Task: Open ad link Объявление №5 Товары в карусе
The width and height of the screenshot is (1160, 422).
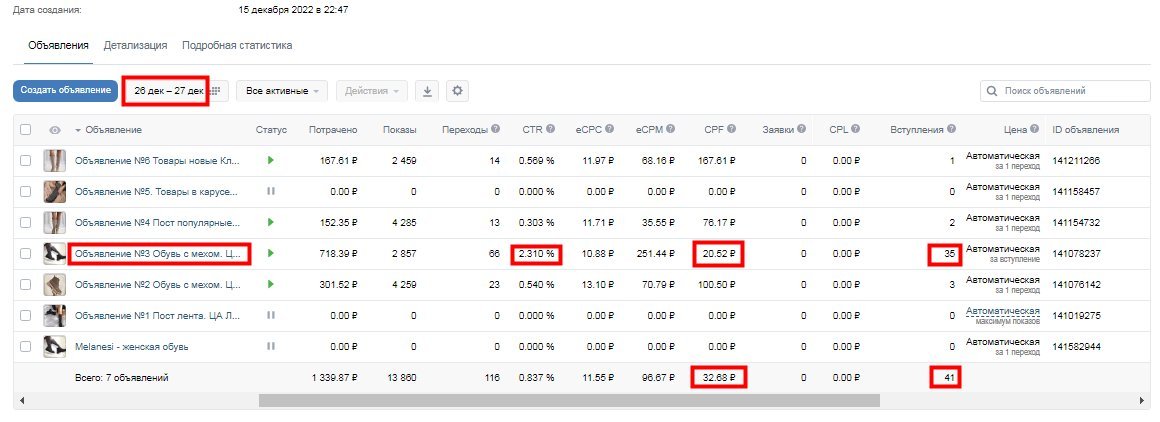Action: 157,192
